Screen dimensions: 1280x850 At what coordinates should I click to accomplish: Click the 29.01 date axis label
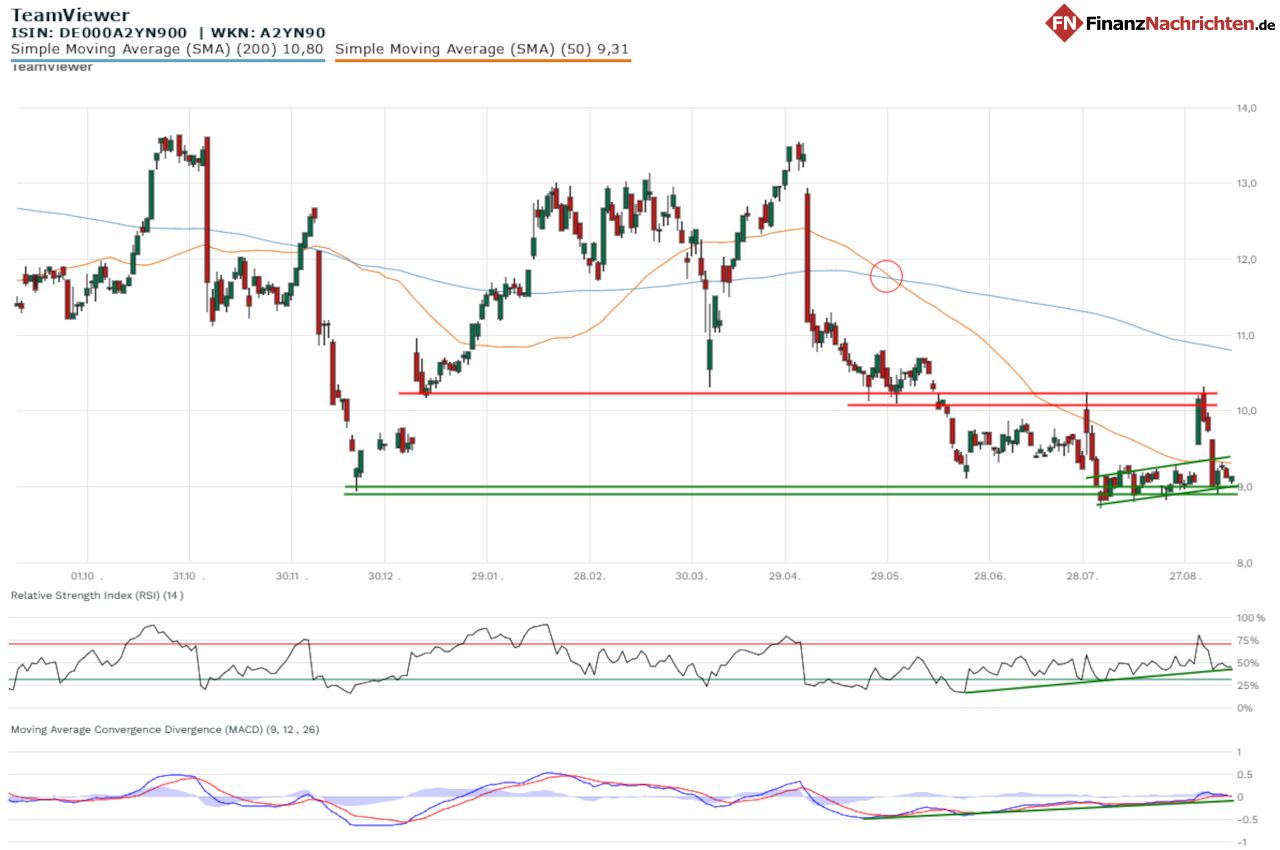pyautogui.click(x=488, y=578)
